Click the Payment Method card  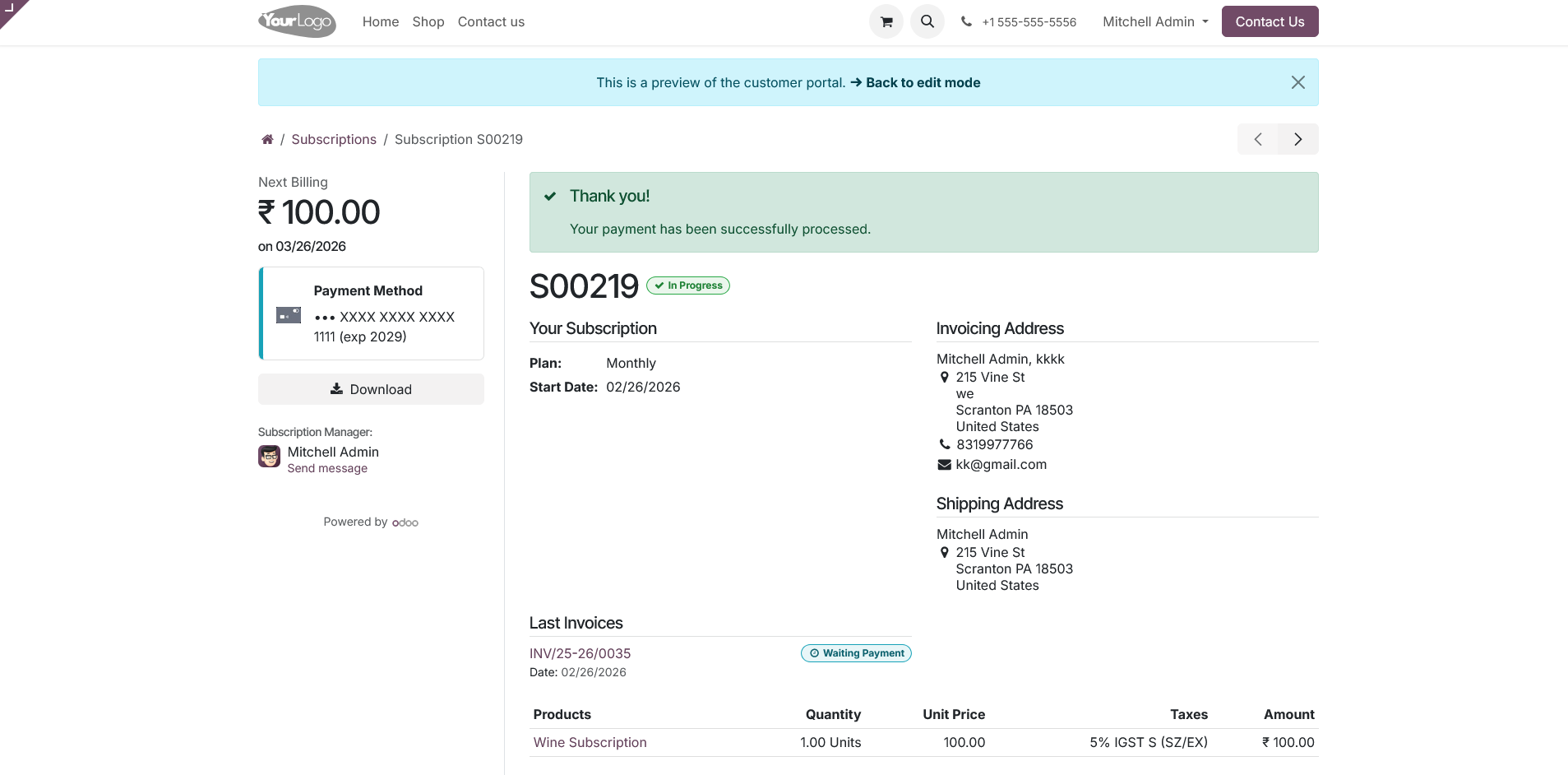click(x=371, y=313)
